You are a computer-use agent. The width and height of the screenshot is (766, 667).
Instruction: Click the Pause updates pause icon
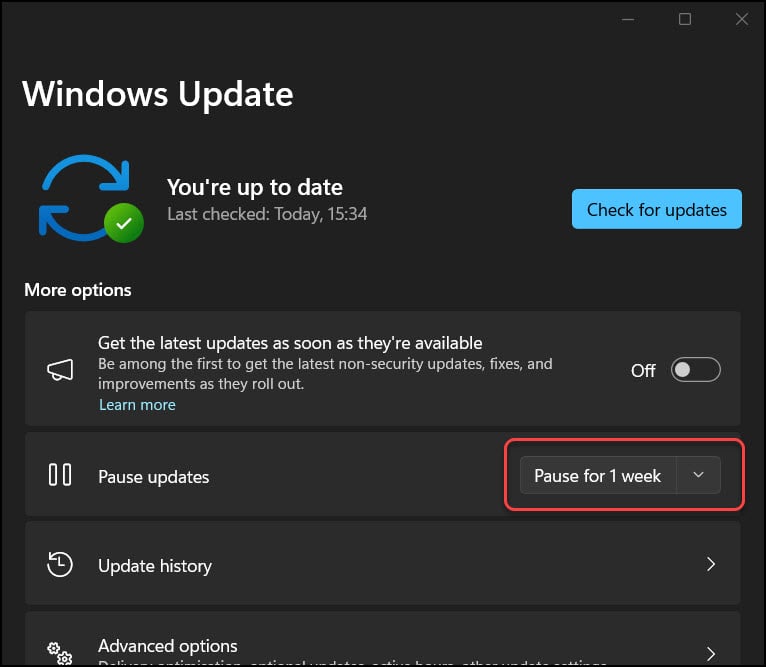(60, 475)
